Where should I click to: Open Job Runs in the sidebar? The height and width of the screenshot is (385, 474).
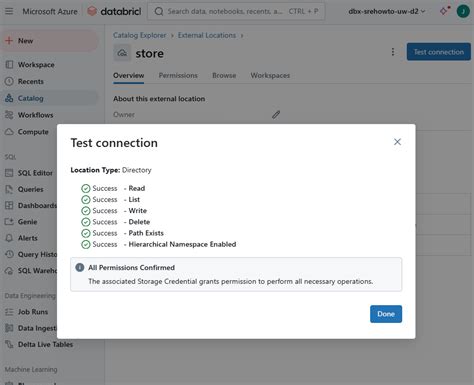pos(33,312)
